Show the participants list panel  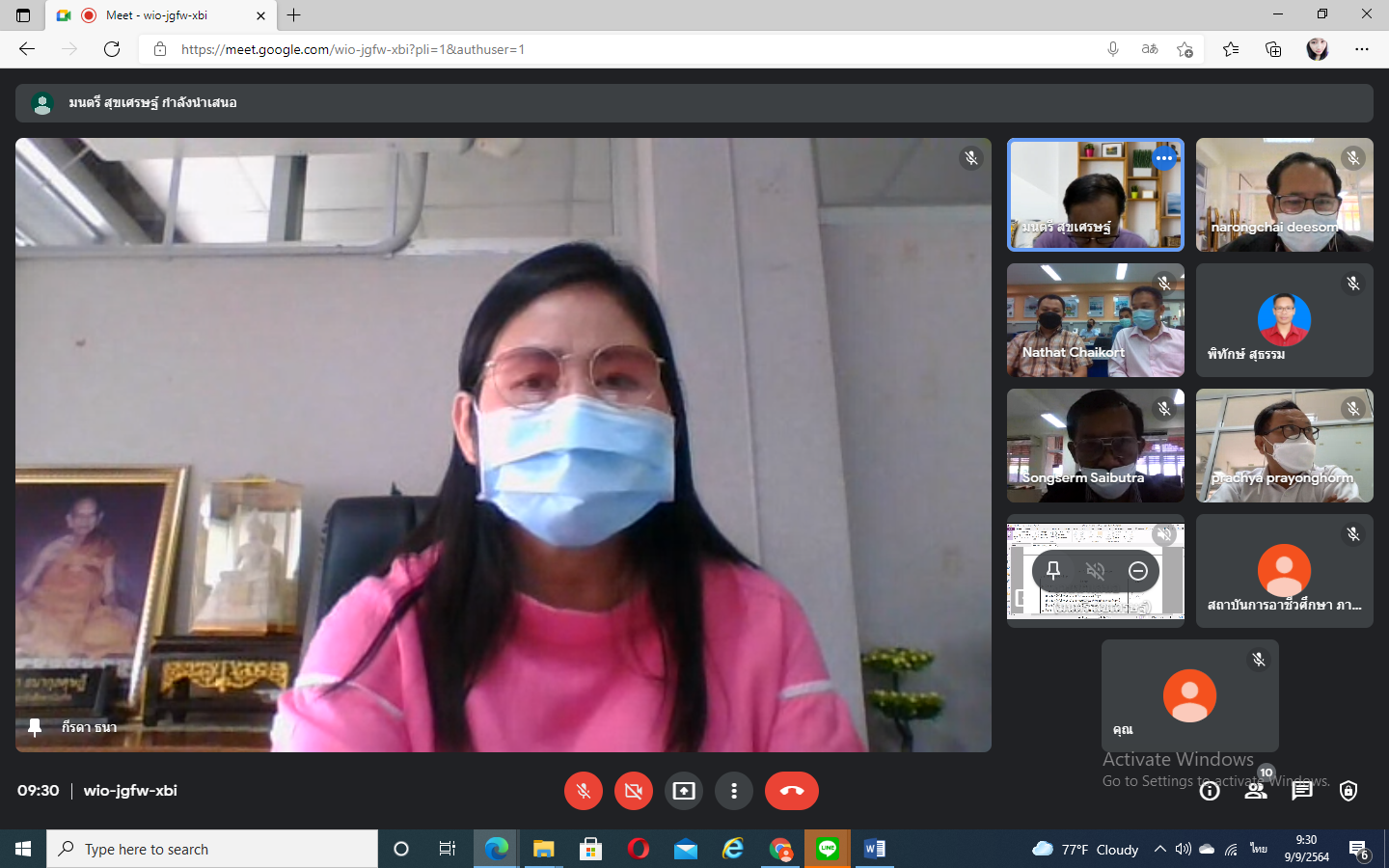[1256, 791]
